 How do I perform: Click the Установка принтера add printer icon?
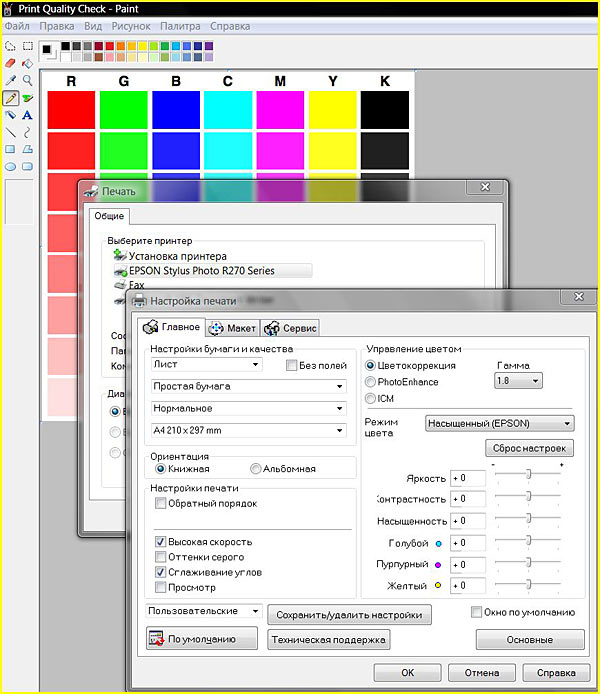coord(119,255)
